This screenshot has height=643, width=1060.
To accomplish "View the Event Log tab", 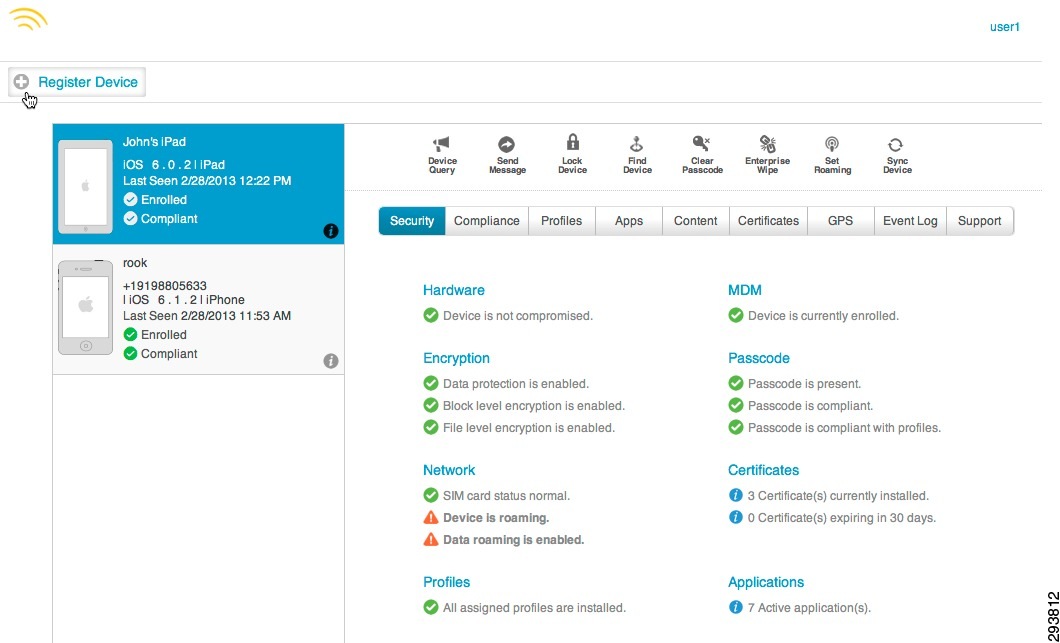I will (909, 221).
